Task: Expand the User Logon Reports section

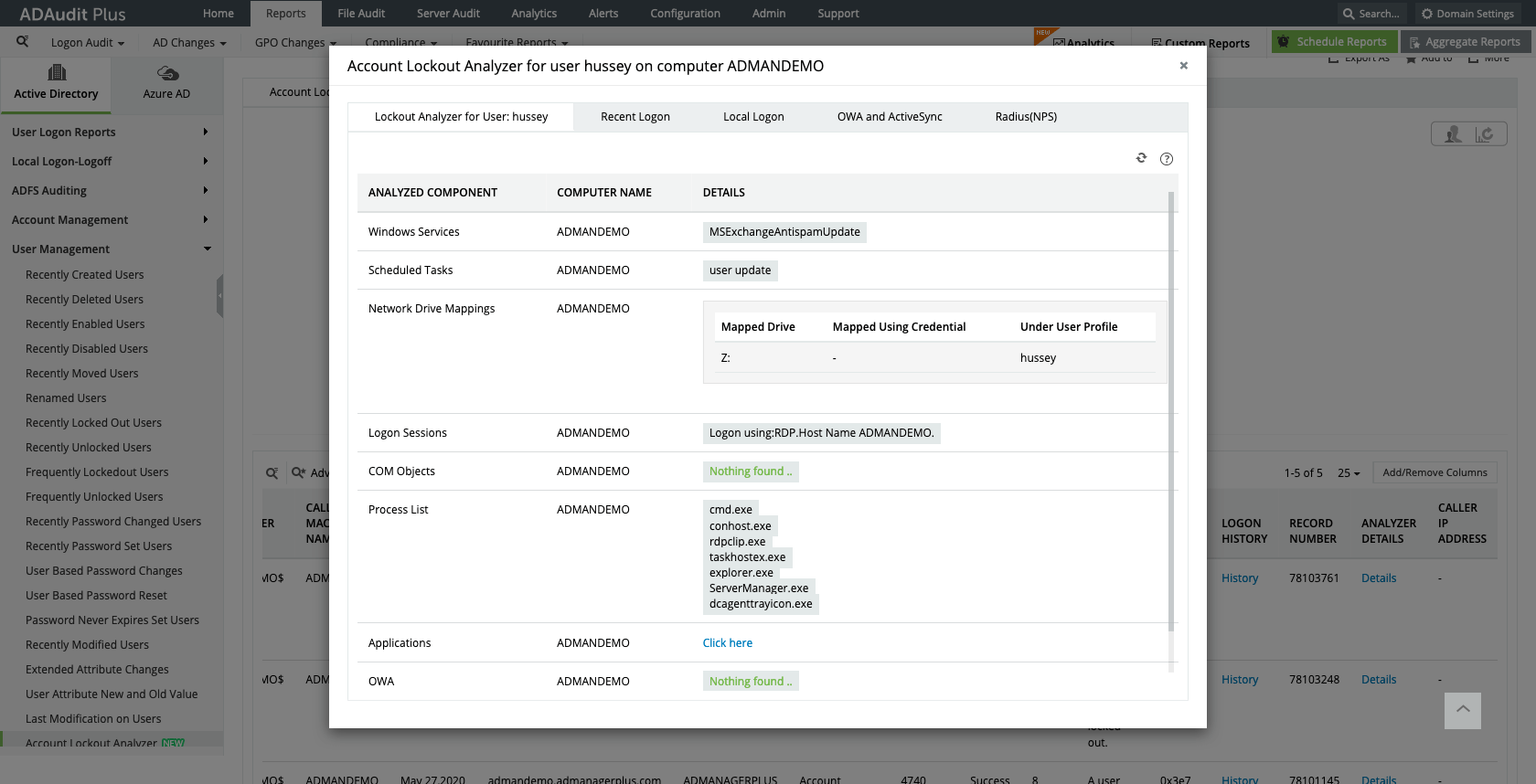Action: pyautogui.click(x=205, y=132)
